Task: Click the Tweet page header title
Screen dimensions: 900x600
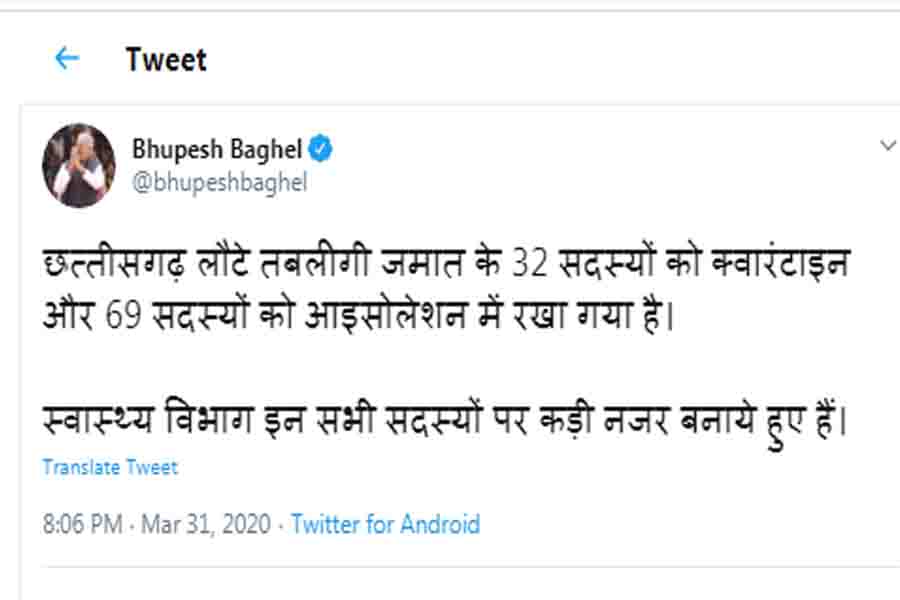Action: (x=166, y=59)
